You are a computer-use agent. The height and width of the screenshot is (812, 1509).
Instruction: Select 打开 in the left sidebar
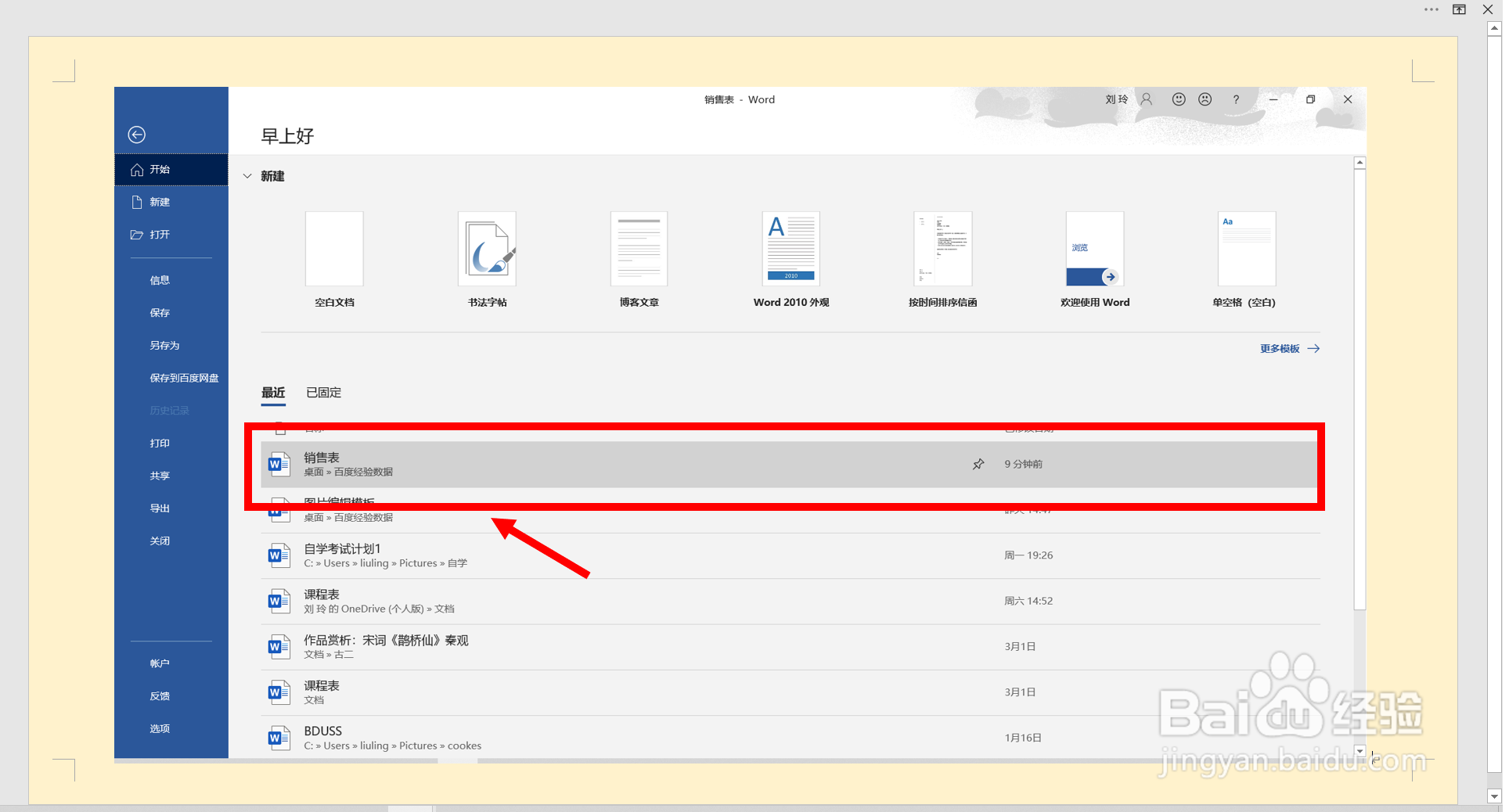[x=171, y=235]
